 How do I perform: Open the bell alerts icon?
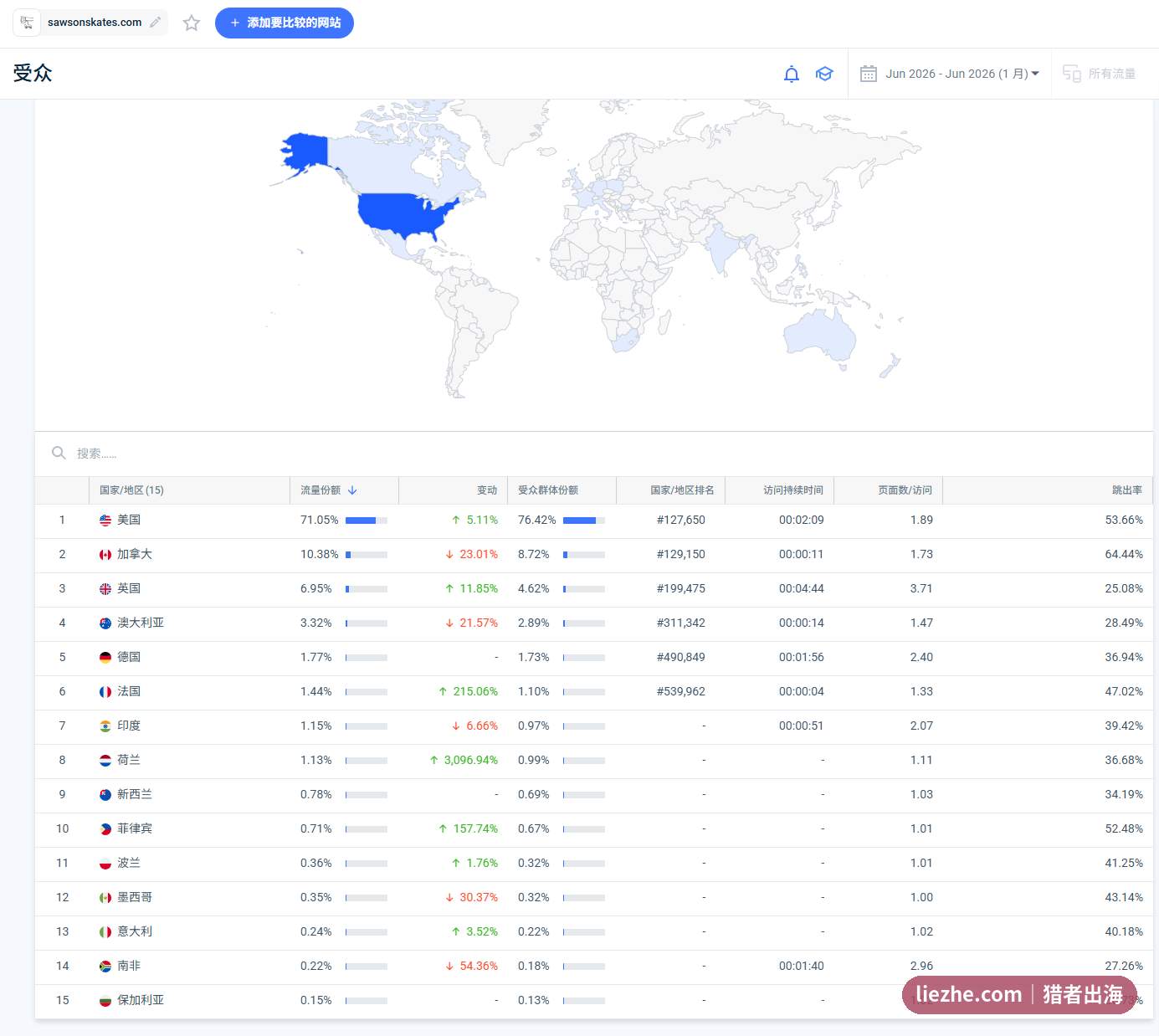pyautogui.click(x=792, y=74)
